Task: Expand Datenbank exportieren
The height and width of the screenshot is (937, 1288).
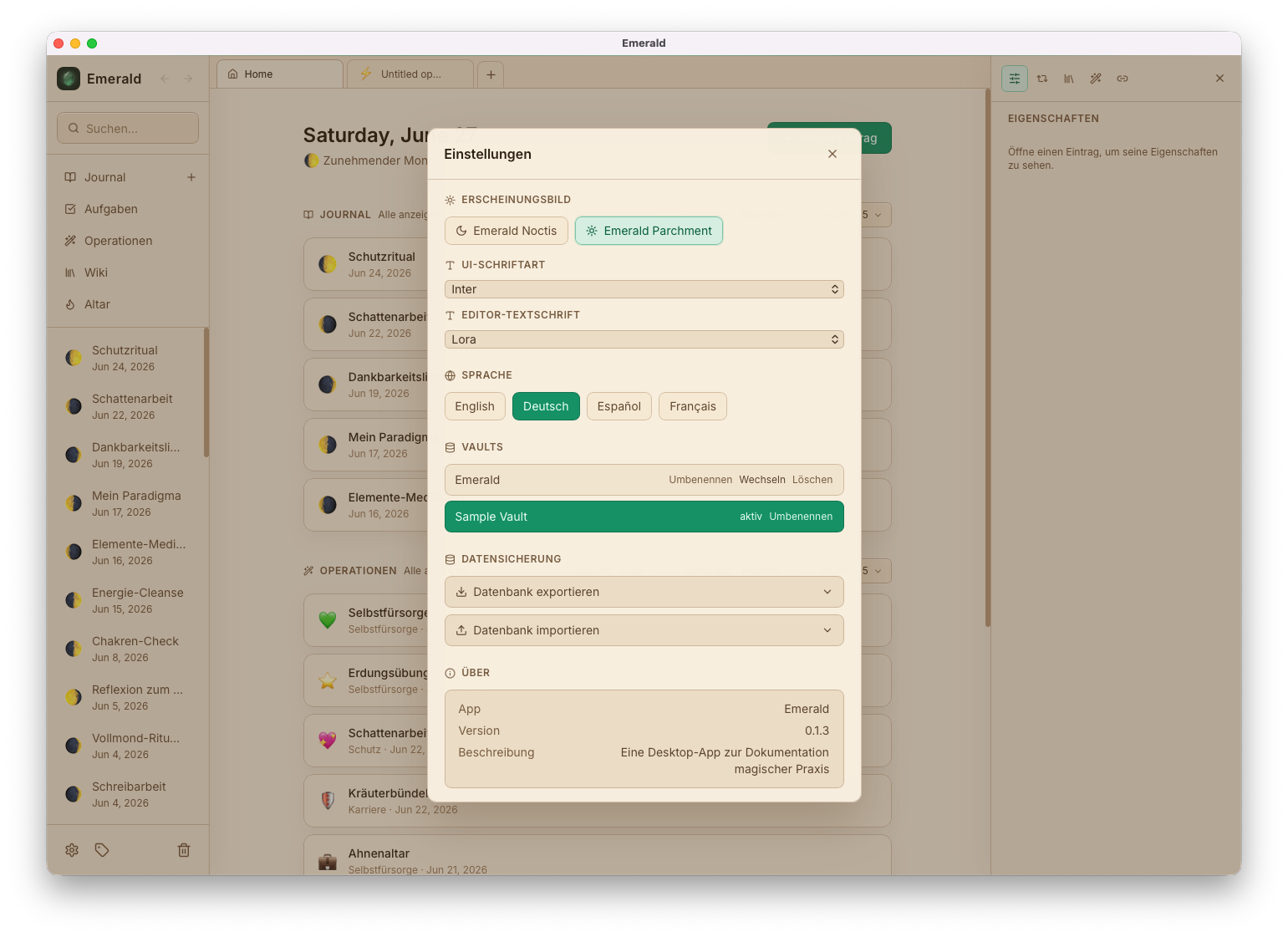Action: [644, 592]
